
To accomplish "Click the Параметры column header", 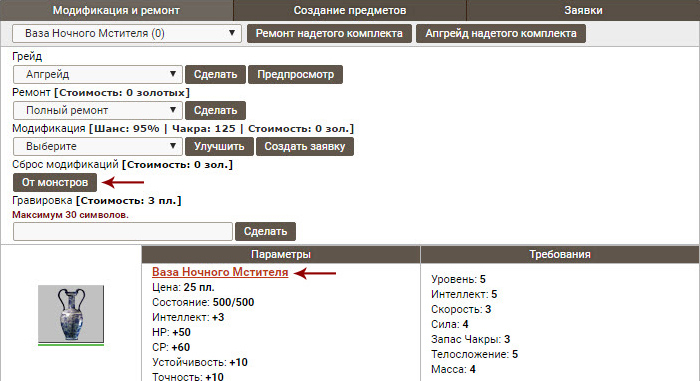I will [x=281, y=254].
